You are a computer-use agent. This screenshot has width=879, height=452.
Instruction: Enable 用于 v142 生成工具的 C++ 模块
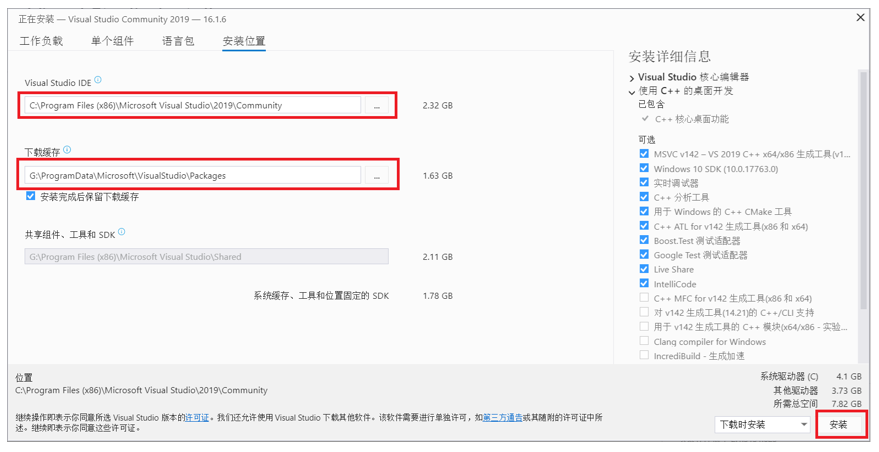point(644,326)
